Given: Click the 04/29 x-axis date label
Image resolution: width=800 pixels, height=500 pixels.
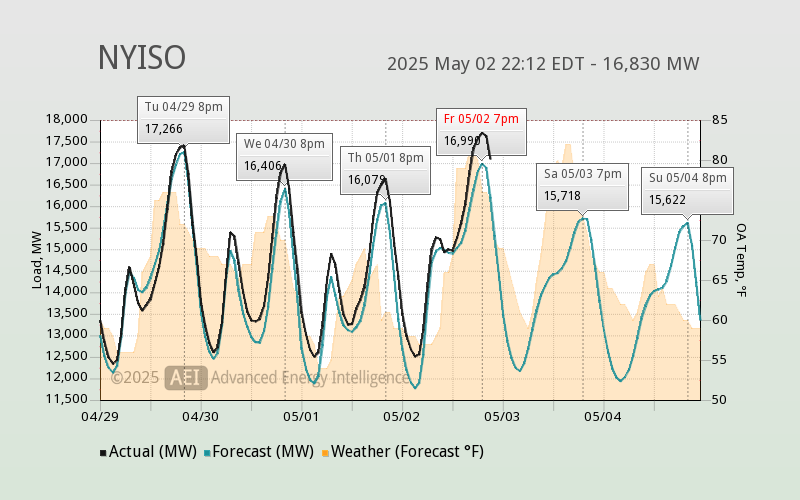Looking at the screenshot, I should 100,417.
